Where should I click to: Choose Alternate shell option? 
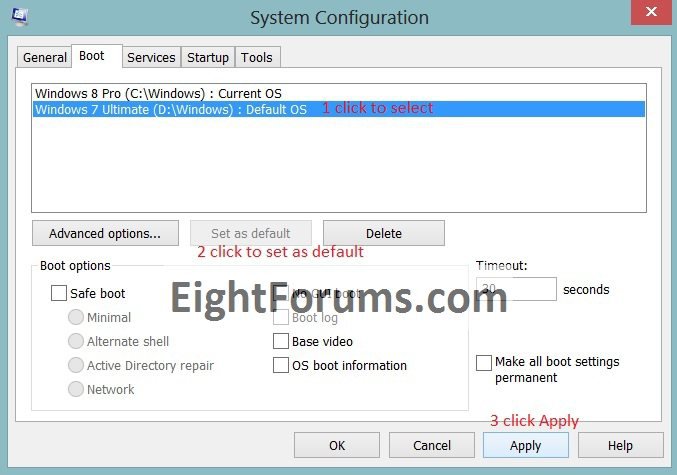(x=76, y=341)
